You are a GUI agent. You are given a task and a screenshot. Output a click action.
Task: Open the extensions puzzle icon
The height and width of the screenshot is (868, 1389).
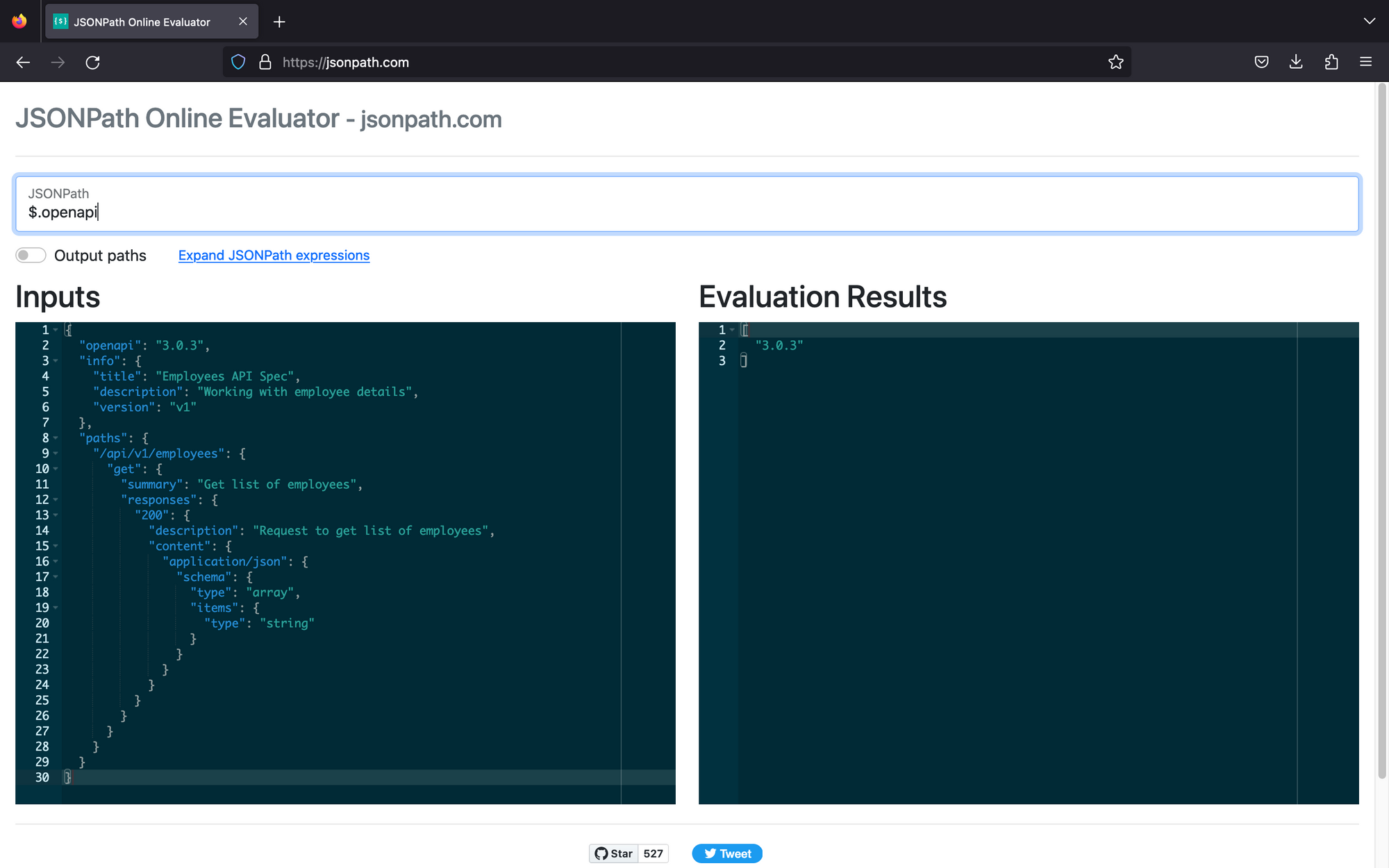[1331, 62]
